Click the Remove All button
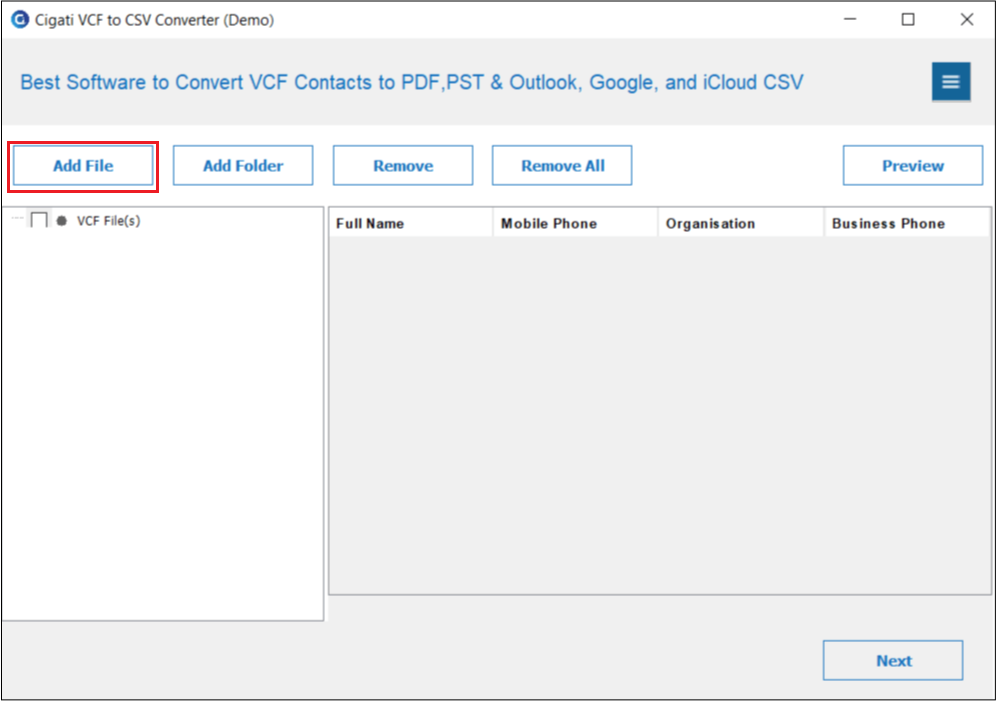 (562, 166)
